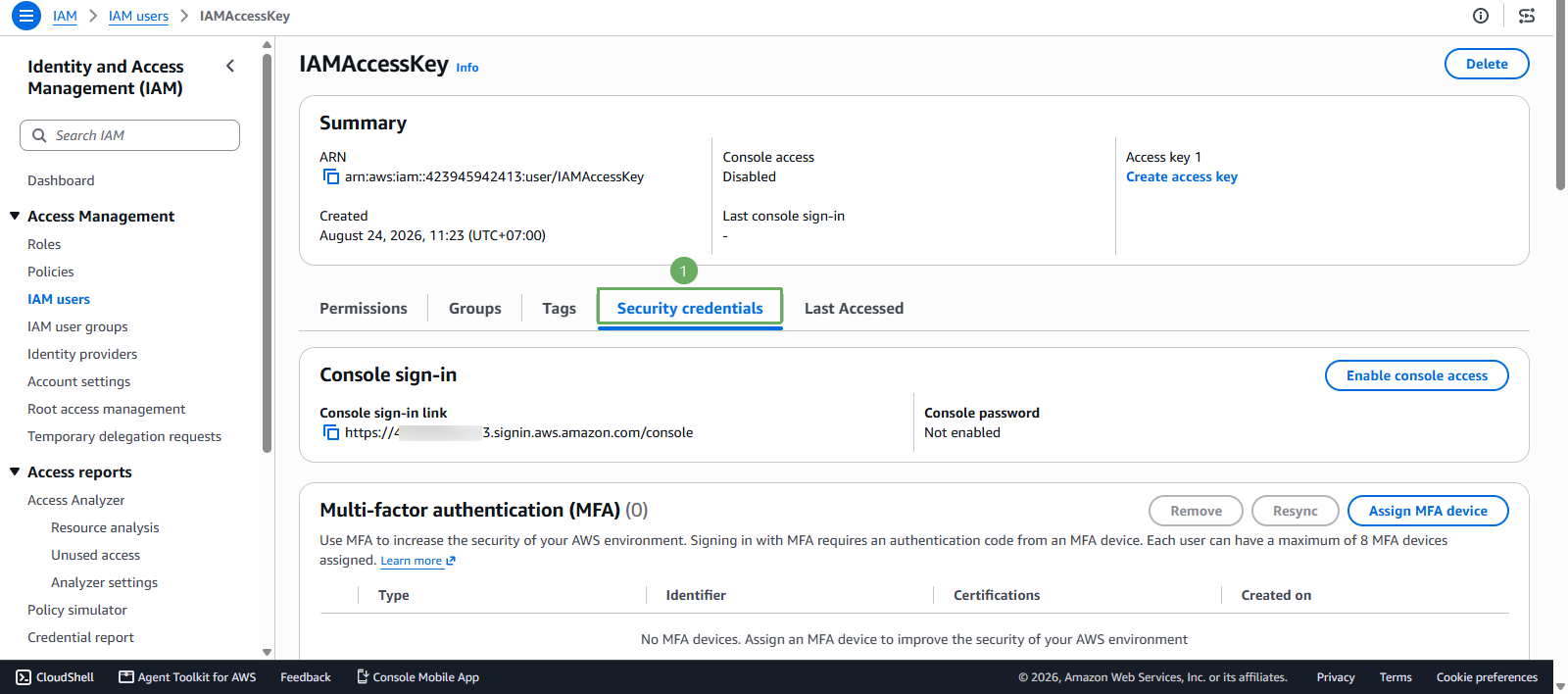Viewport: 1568px width, 694px height.
Task: Click the info circle icon in header
Action: 1481,16
